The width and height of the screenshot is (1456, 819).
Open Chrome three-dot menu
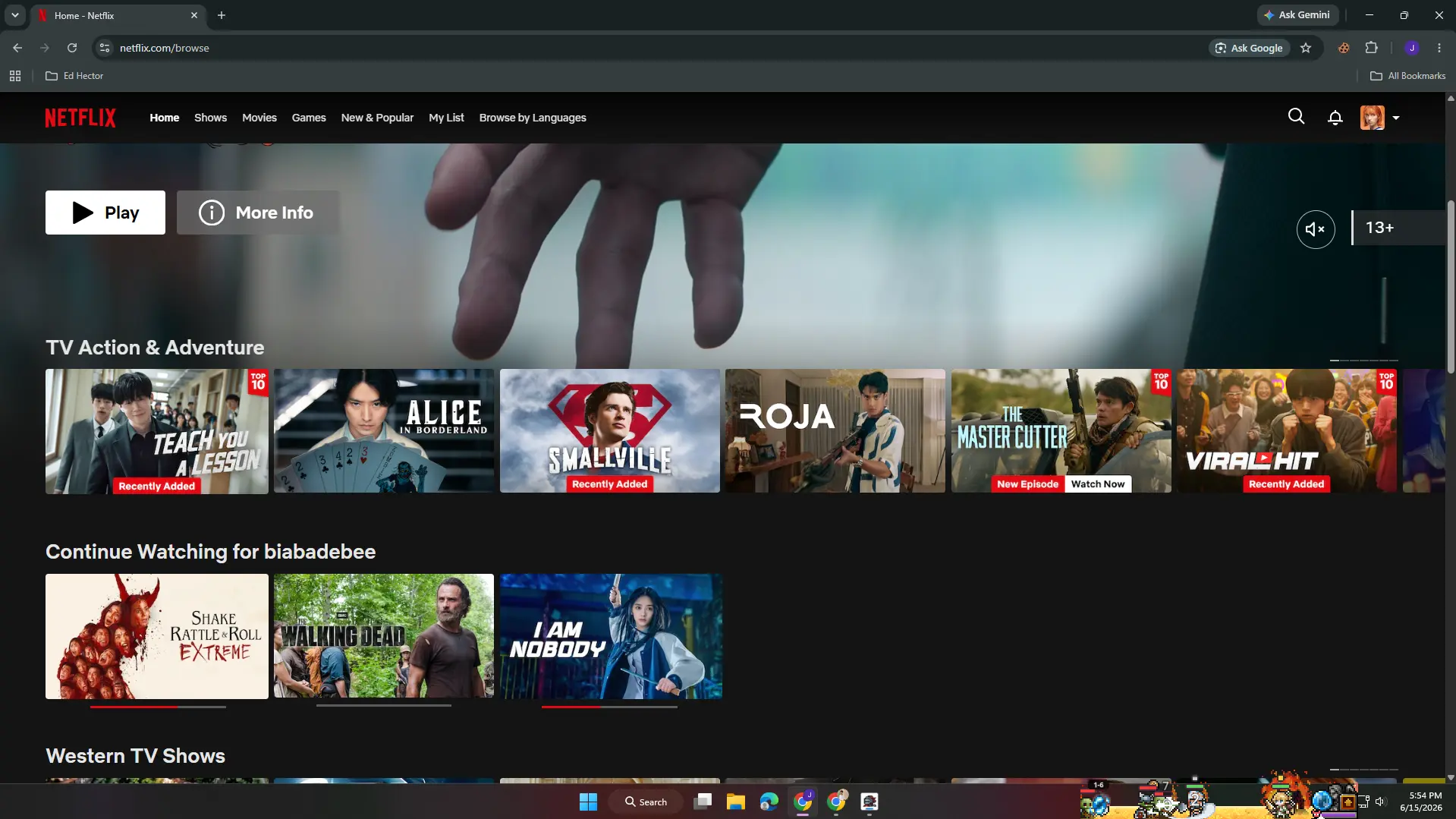1439,48
